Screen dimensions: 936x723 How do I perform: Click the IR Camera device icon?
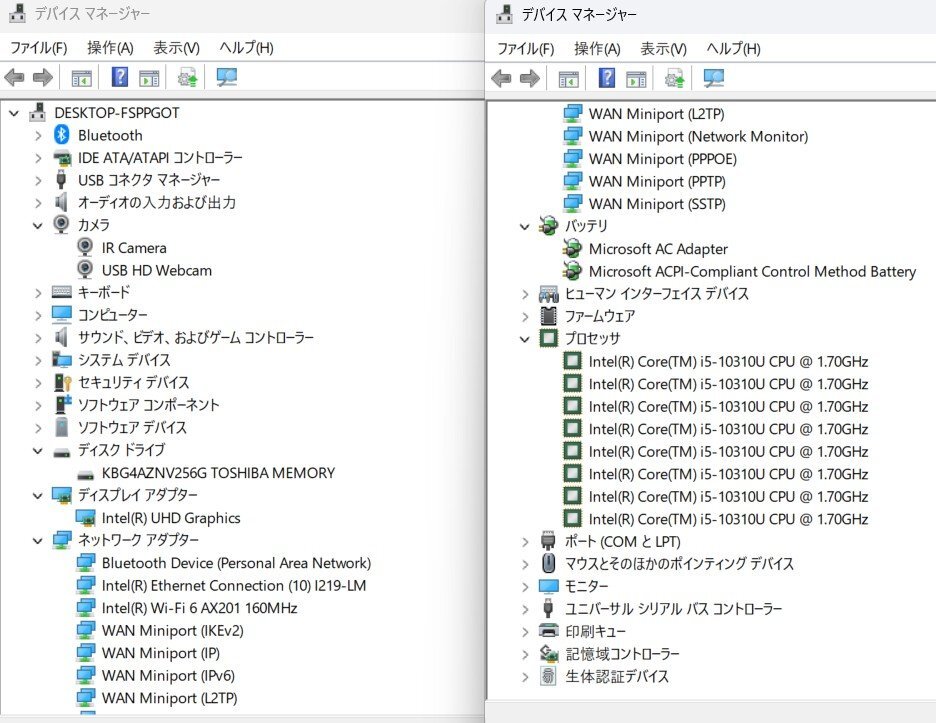point(85,247)
